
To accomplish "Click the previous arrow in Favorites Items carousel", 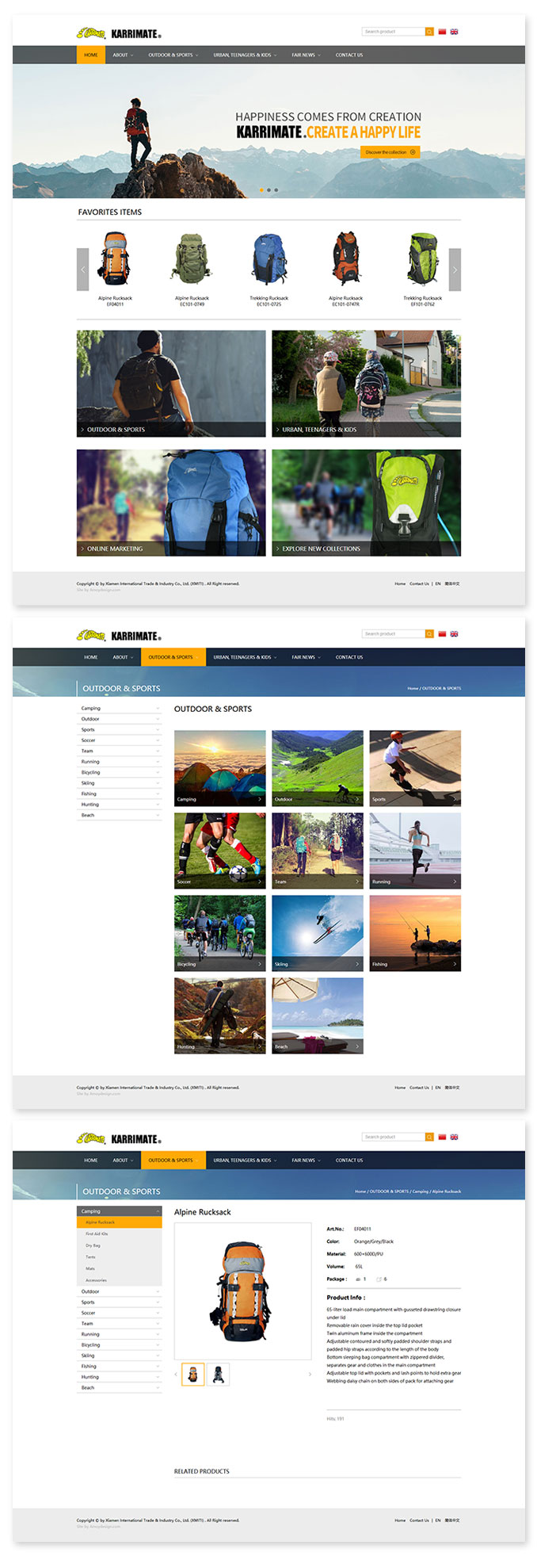I will (x=82, y=270).
